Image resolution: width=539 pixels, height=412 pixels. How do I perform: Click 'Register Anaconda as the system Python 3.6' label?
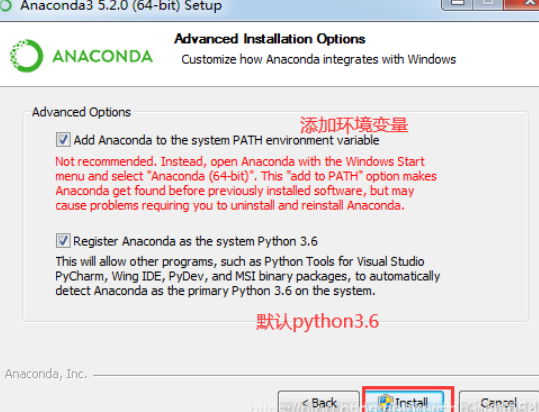point(195,241)
